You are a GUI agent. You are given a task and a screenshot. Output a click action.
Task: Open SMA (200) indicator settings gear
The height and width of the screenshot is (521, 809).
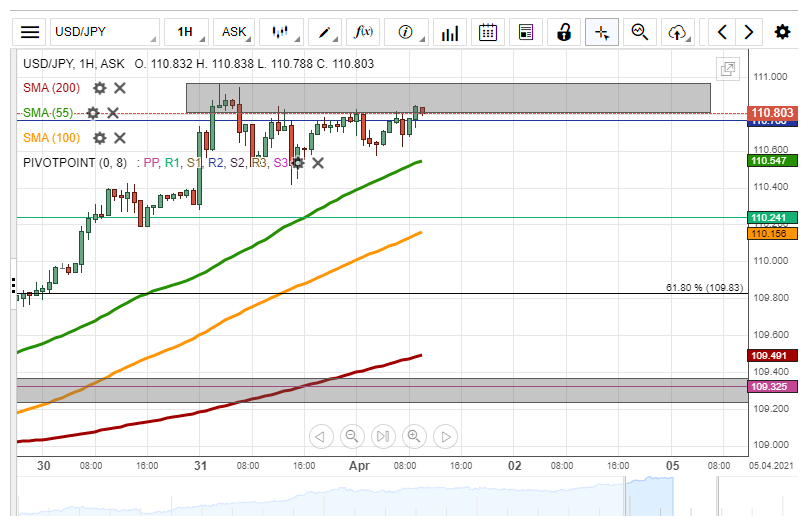pyautogui.click(x=100, y=88)
